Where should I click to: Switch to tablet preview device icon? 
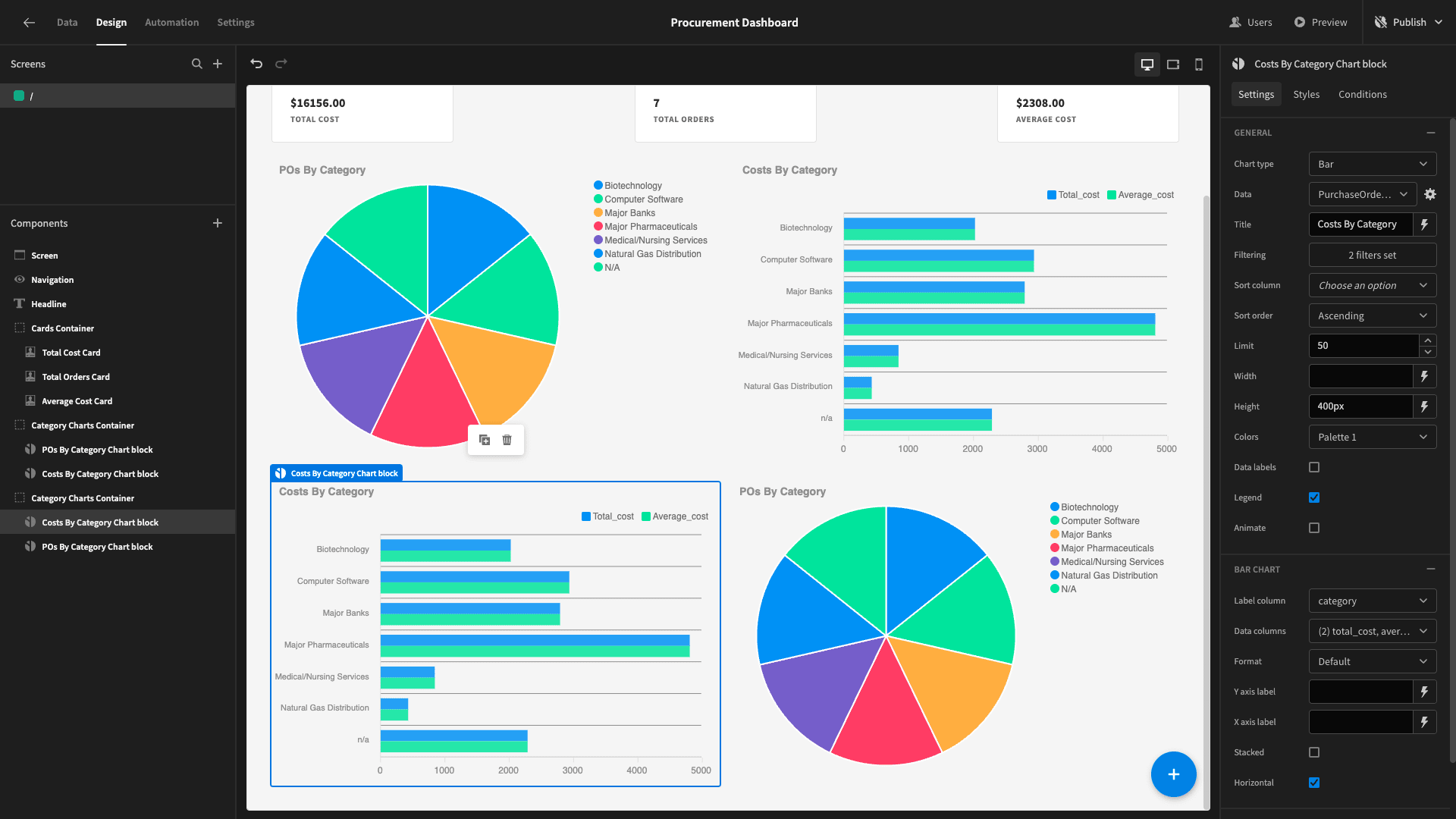(x=1173, y=64)
